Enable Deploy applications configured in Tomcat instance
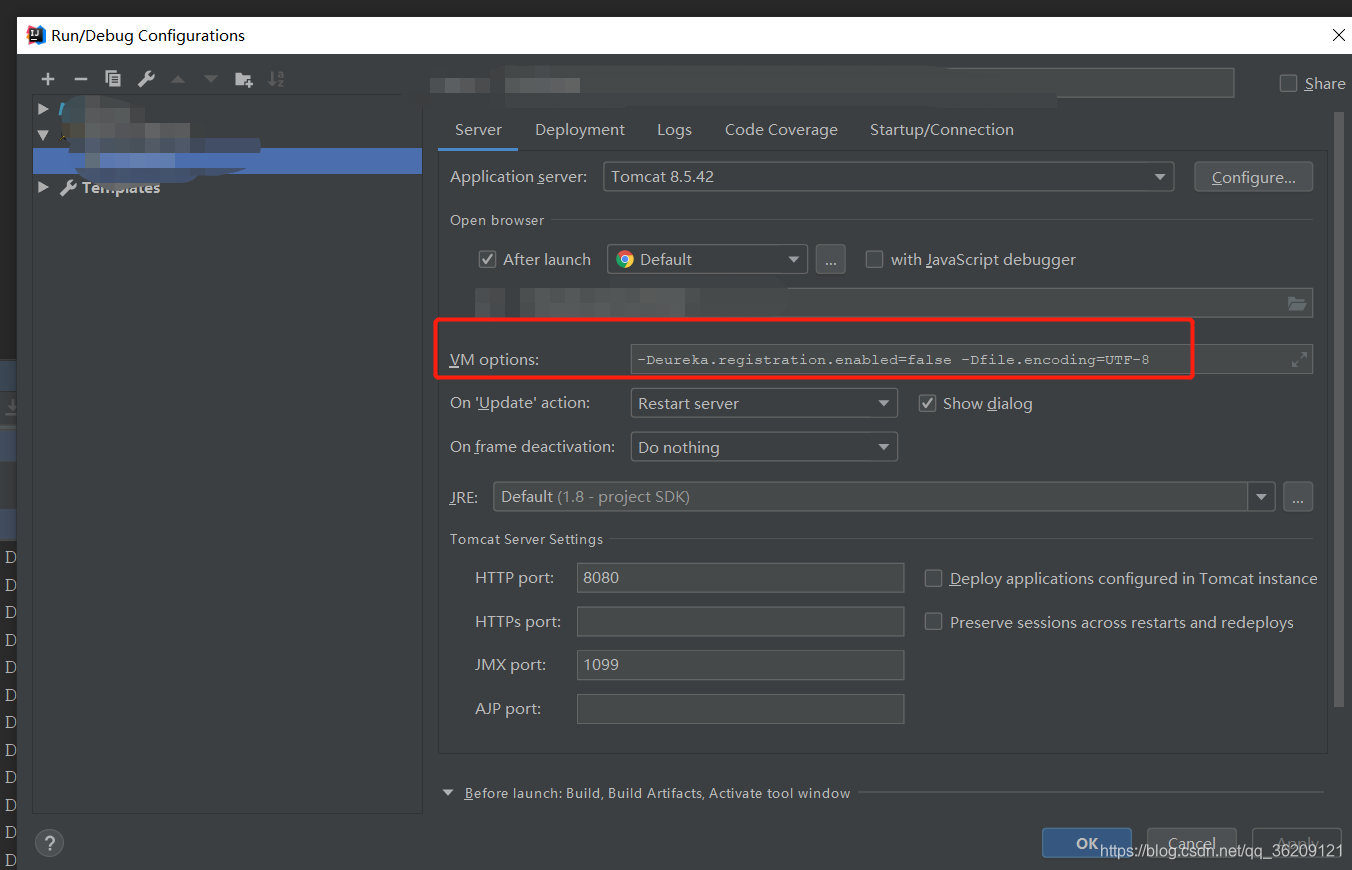This screenshot has height=870, width=1352. pyautogui.click(x=934, y=578)
